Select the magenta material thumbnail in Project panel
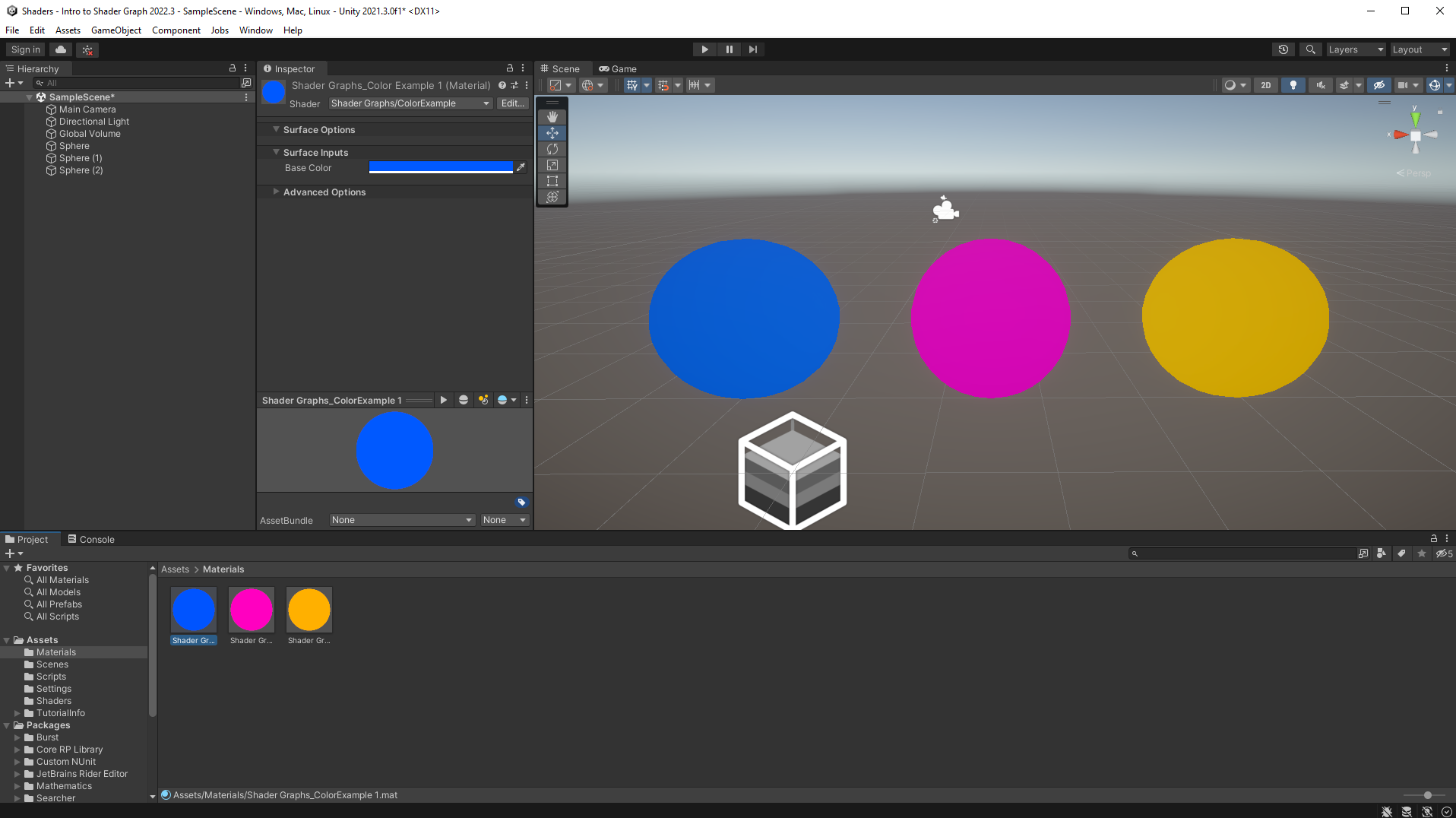 (251, 609)
